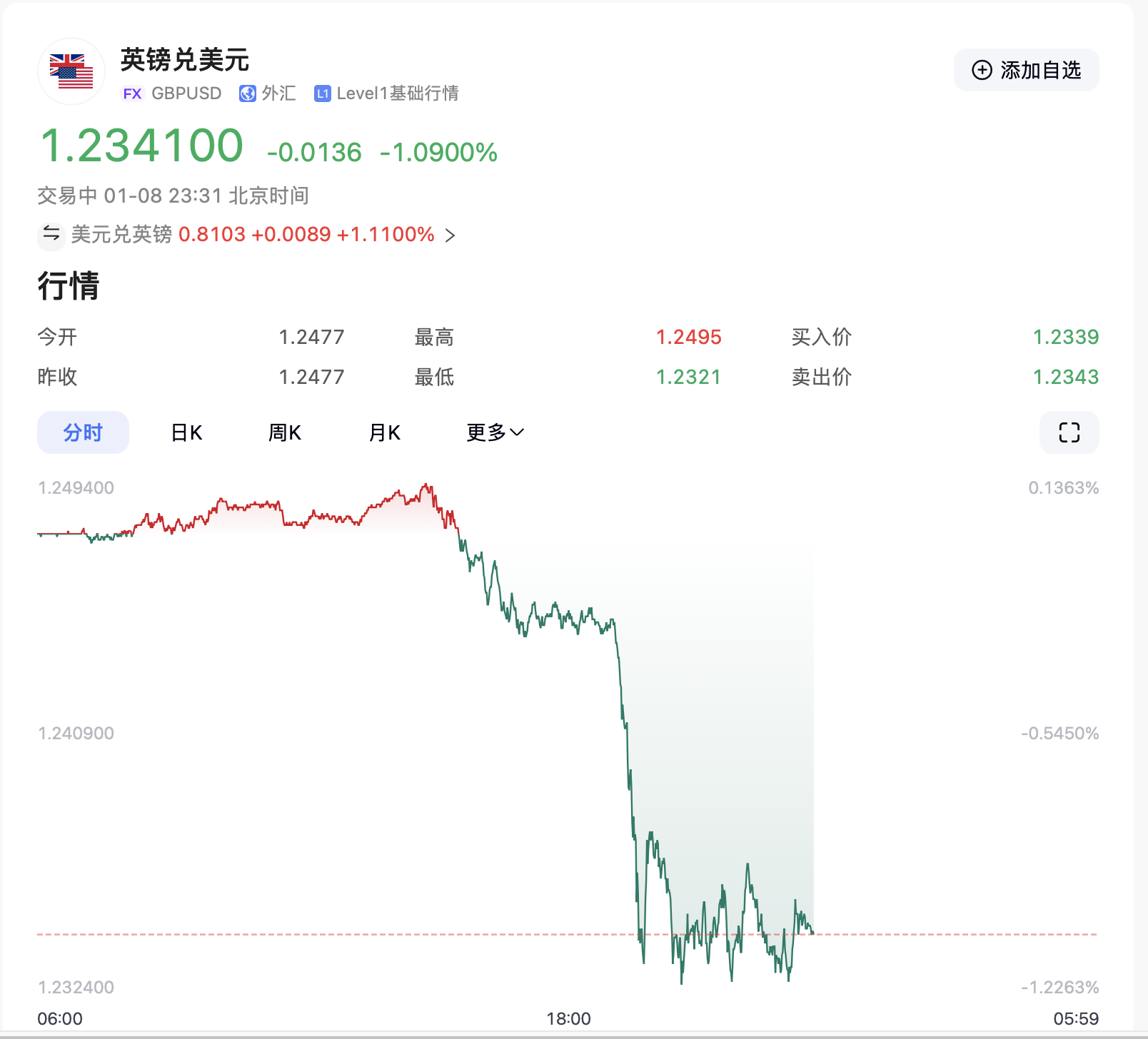
Task: Select the 分时 chart tab
Action: pyautogui.click(x=83, y=432)
